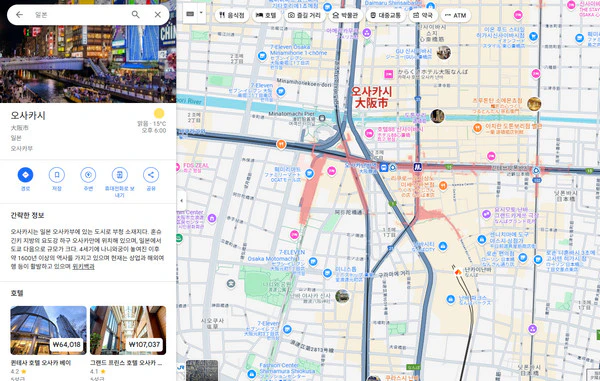The height and width of the screenshot is (381, 600).
Task: Select the 이온 푸드 스타일 신사이바시점 pin
Action: (x=533, y=37)
